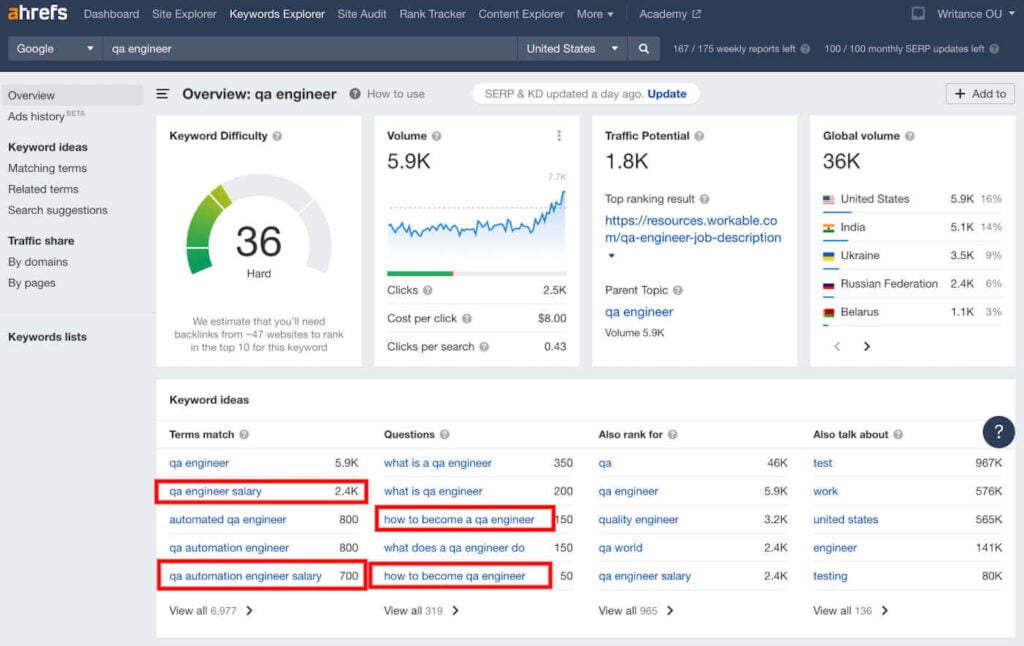Click the monitor icon in top bar
Viewport: 1024px width, 646px height.
point(918,14)
